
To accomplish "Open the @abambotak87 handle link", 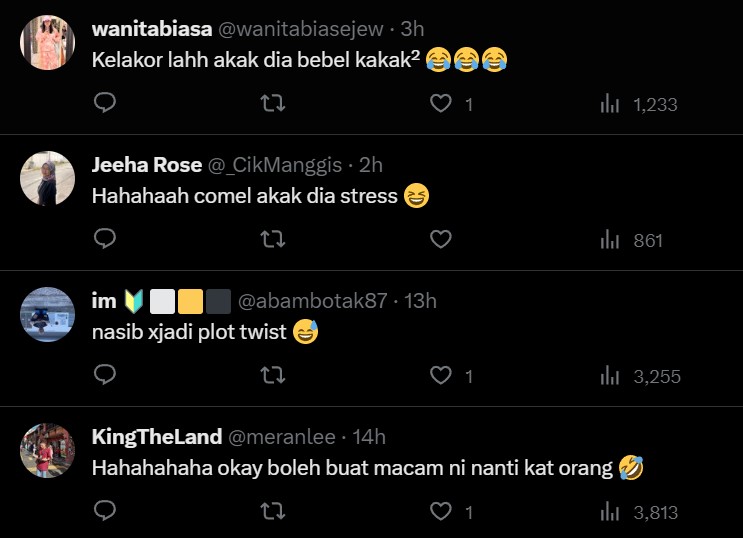I will point(313,301).
